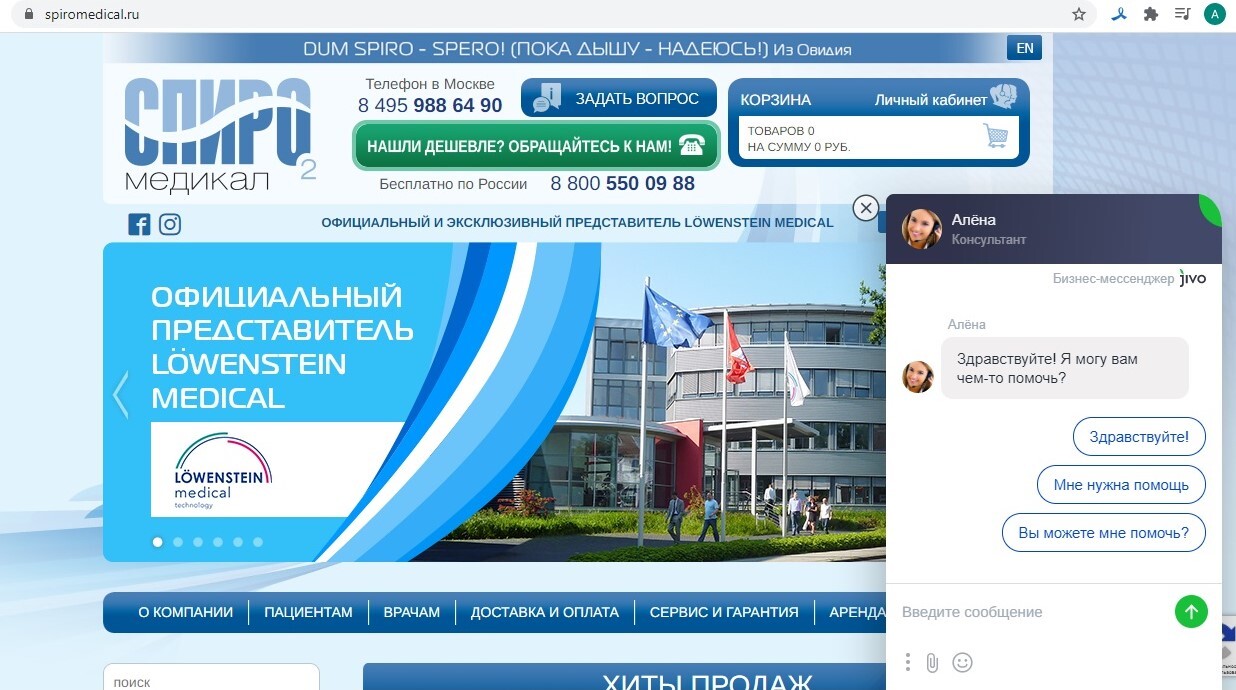Select the third banner slide dot

[x=197, y=542]
